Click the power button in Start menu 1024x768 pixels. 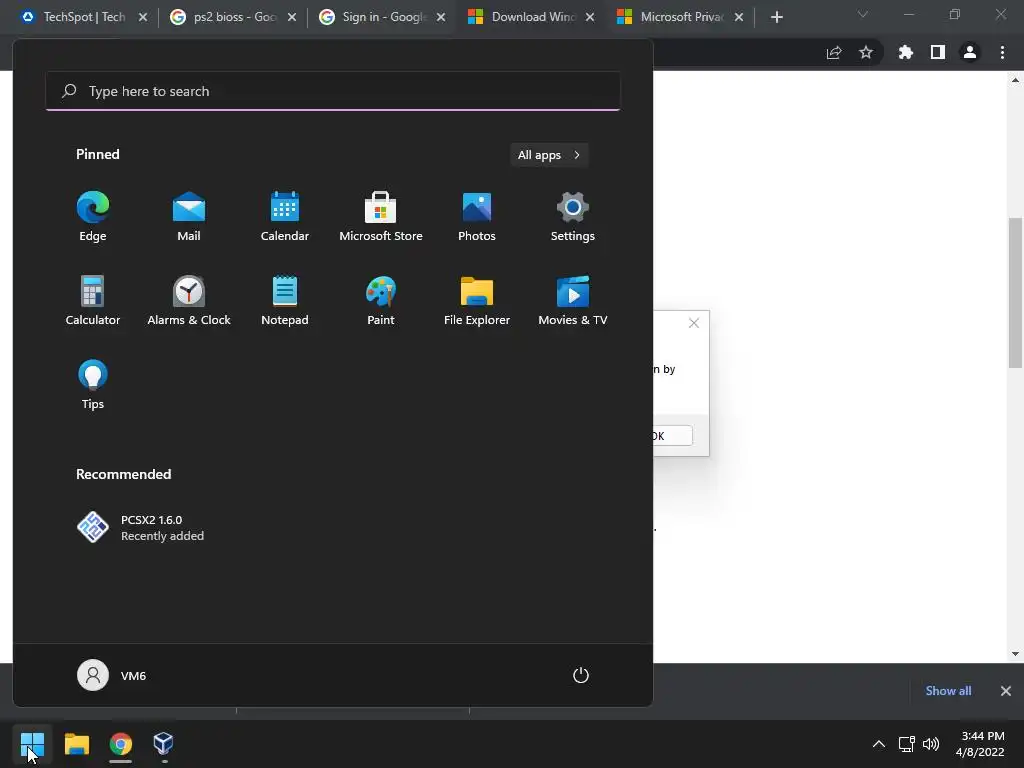[581, 675]
